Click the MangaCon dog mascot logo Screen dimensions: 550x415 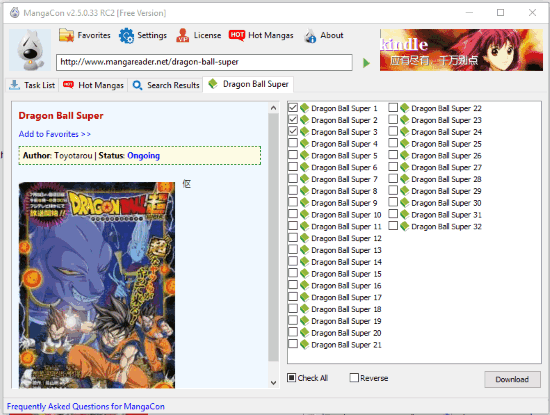click(x=31, y=50)
